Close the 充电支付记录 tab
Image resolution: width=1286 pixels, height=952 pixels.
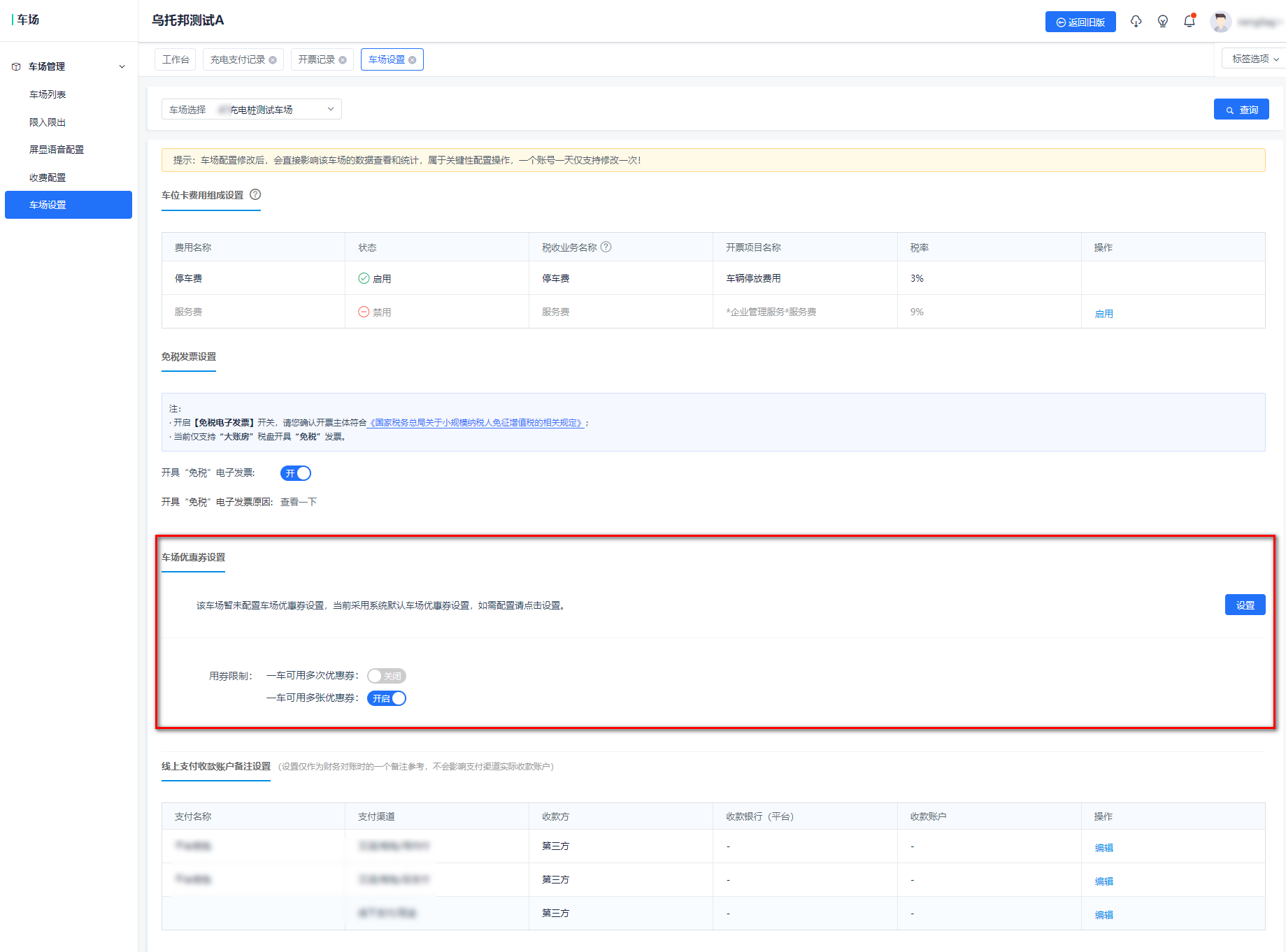click(273, 60)
